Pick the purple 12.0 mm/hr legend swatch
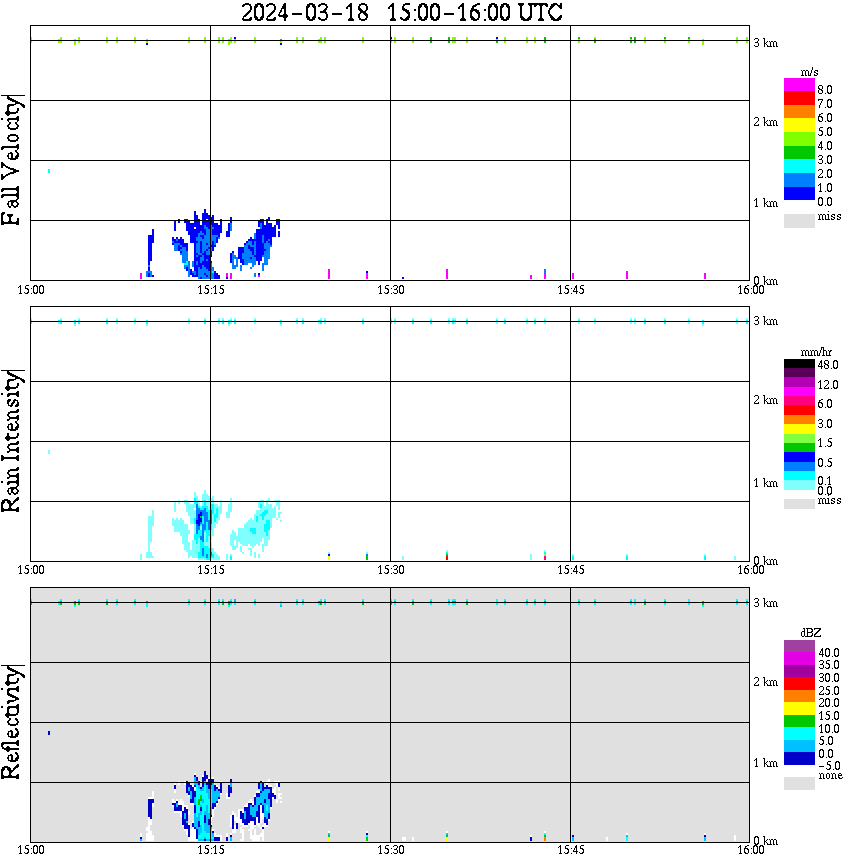 tap(799, 383)
